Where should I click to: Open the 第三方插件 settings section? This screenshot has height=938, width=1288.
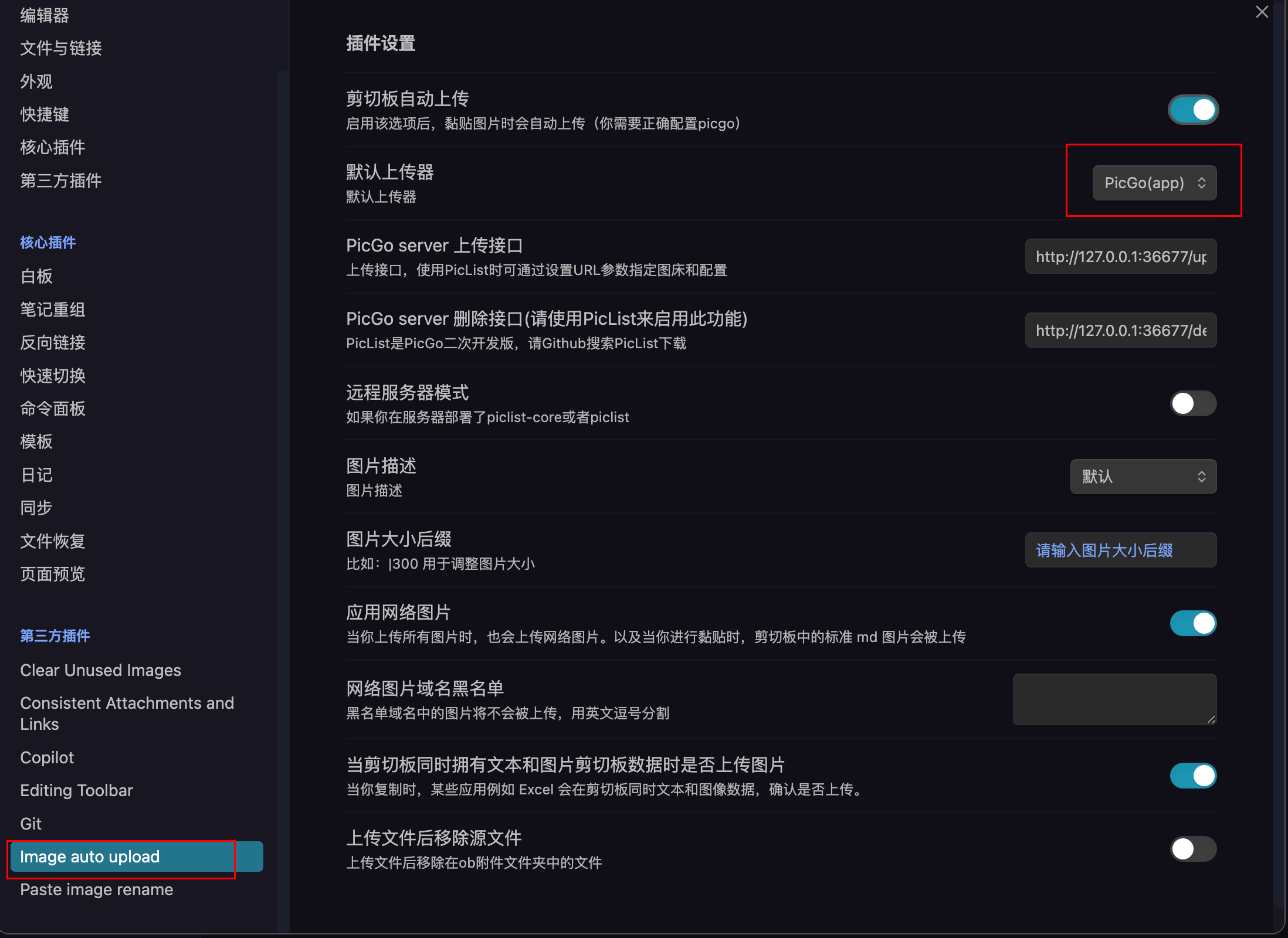point(61,181)
